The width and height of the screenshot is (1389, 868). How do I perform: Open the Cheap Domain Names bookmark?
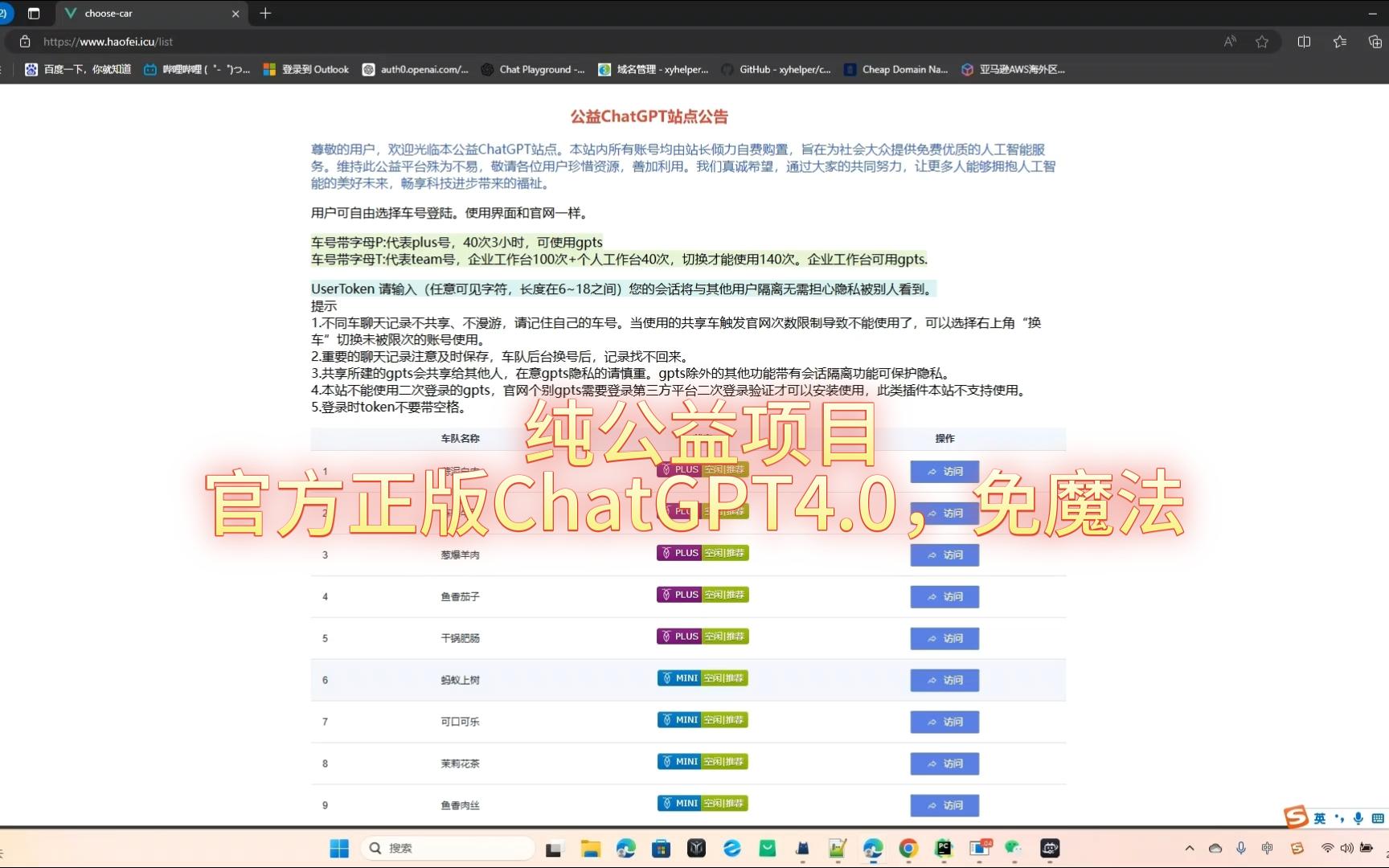coord(896,70)
